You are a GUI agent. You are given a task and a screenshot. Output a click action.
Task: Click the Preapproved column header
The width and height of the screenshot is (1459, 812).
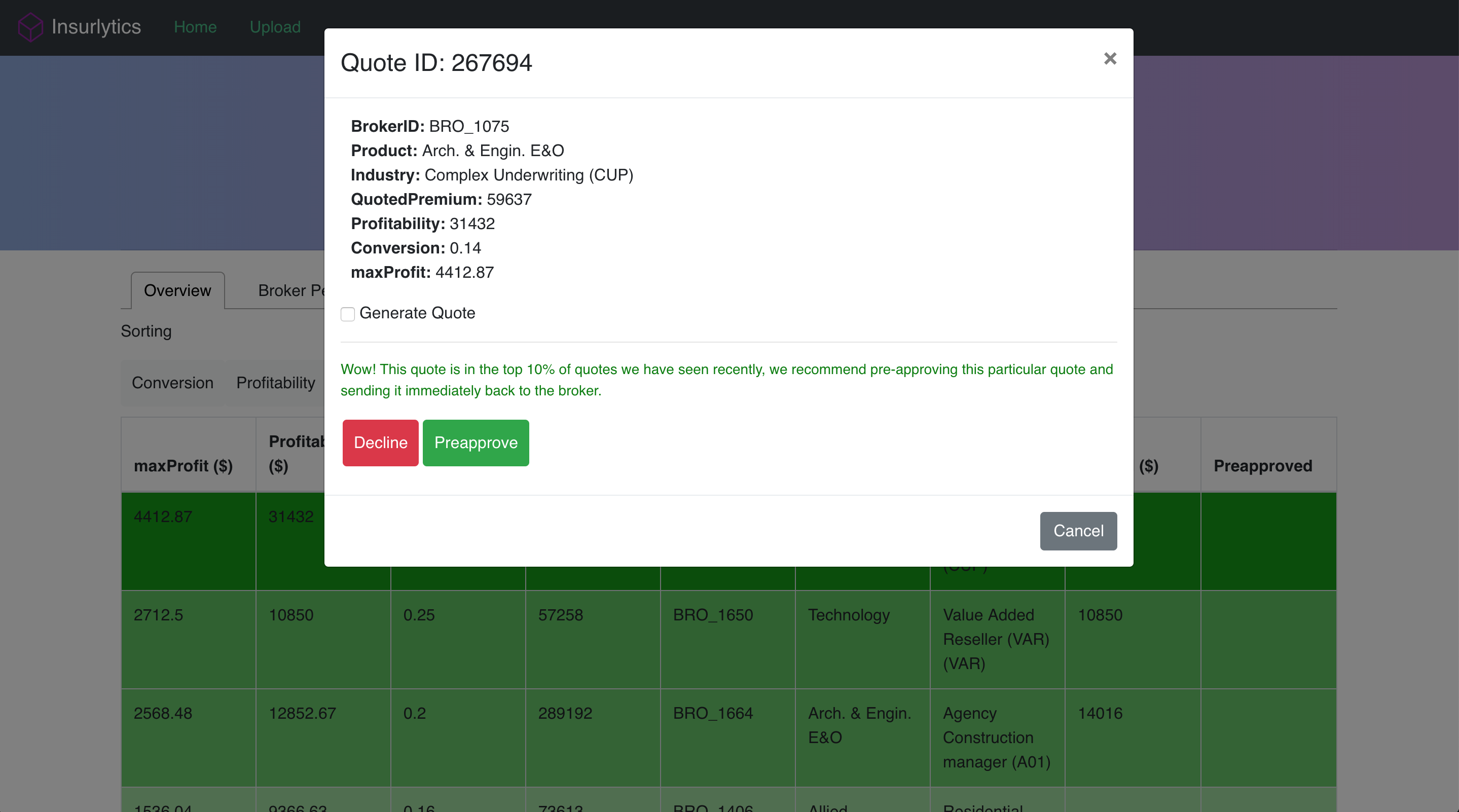tap(1262, 465)
